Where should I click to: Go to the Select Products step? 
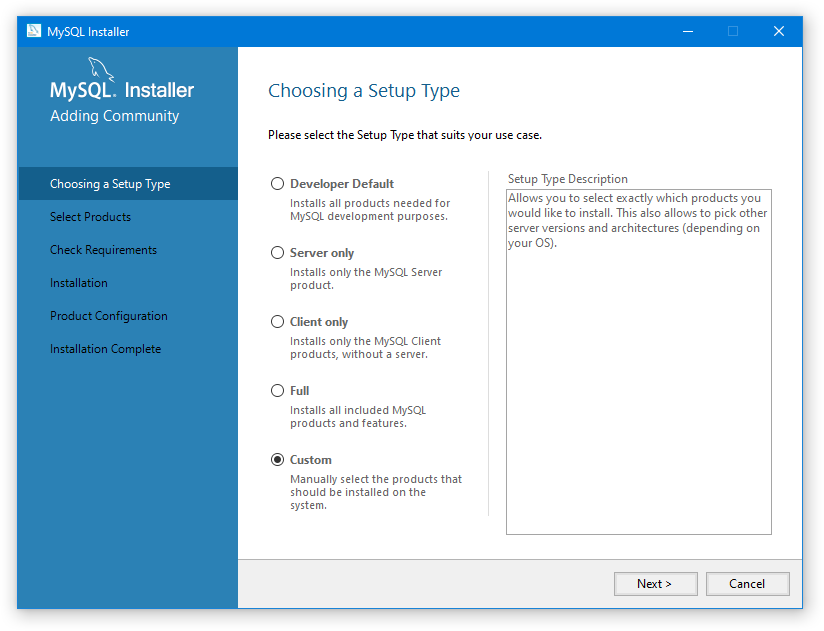90,217
